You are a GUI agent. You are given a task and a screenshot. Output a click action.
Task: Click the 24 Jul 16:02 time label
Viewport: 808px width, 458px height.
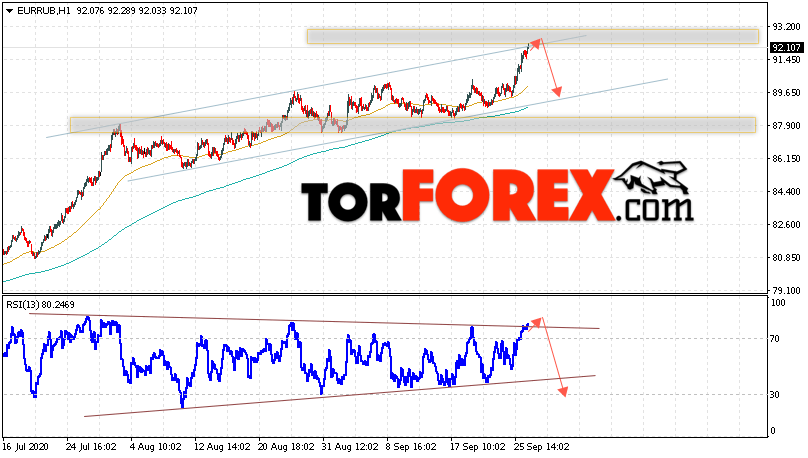pyautogui.click(x=91, y=447)
